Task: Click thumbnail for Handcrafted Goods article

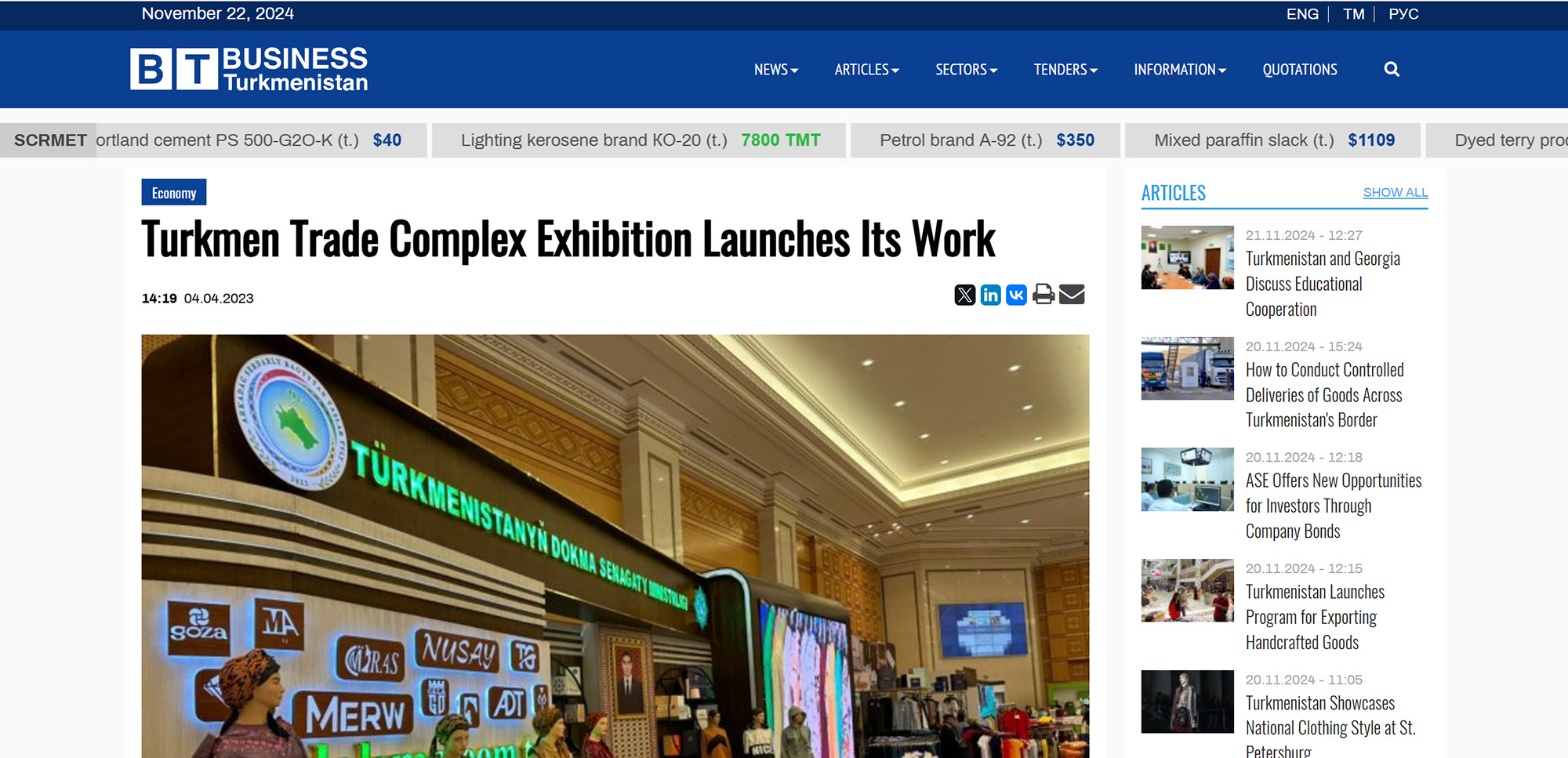Action: click(x=1188, y=590)
